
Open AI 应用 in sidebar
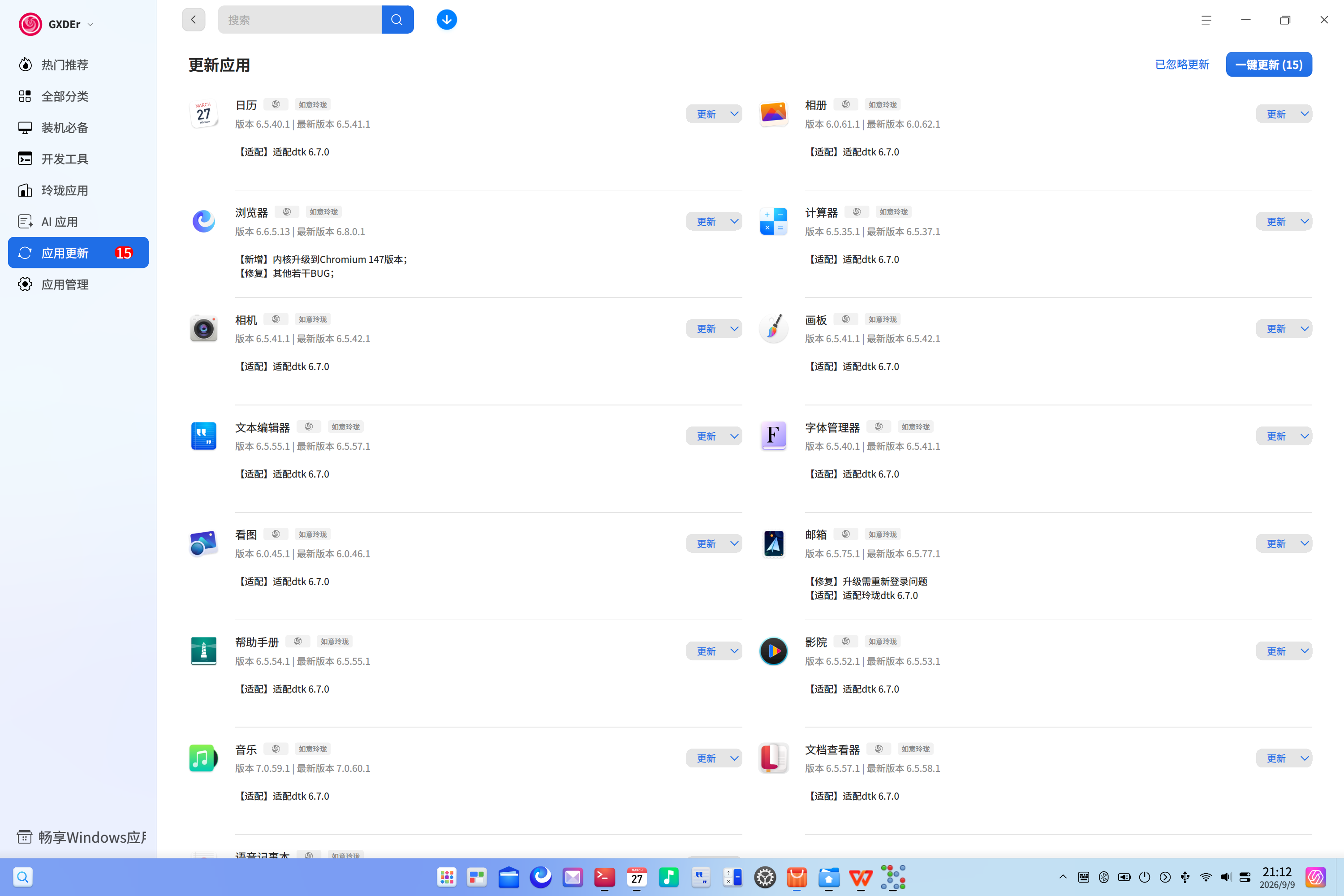(78, 222)
